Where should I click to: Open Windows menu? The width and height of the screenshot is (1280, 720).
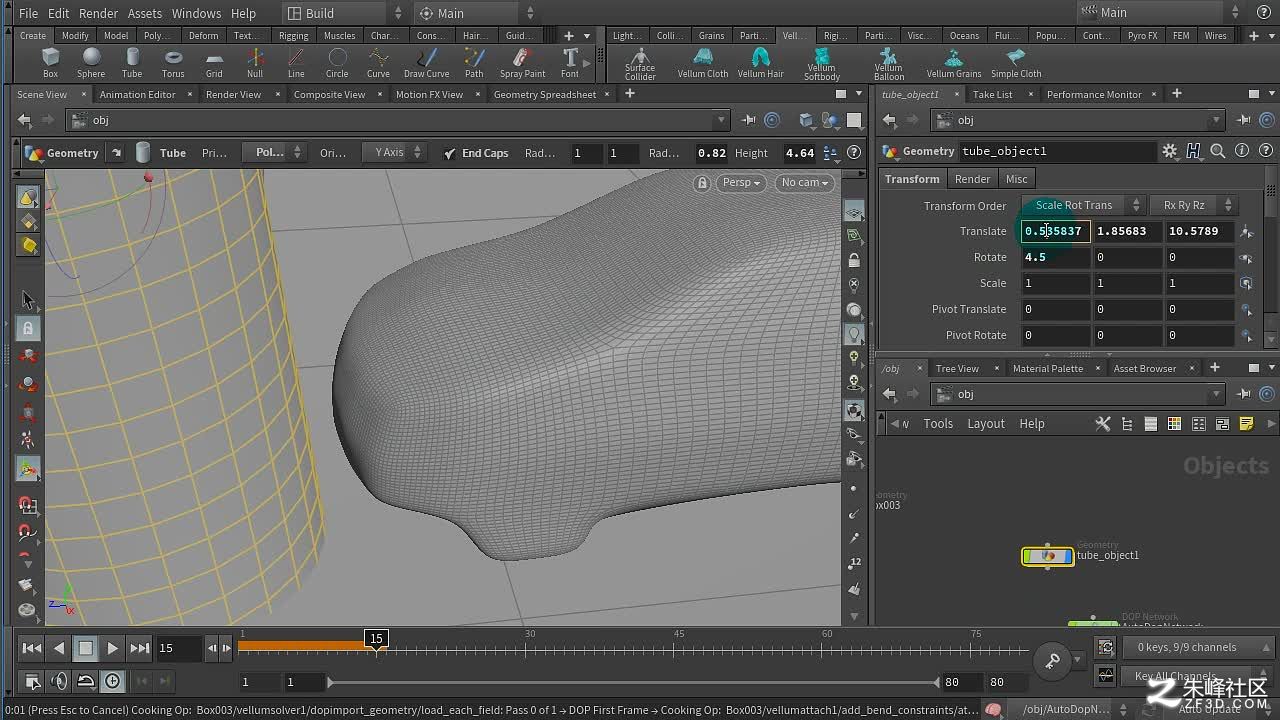(196, 13)
